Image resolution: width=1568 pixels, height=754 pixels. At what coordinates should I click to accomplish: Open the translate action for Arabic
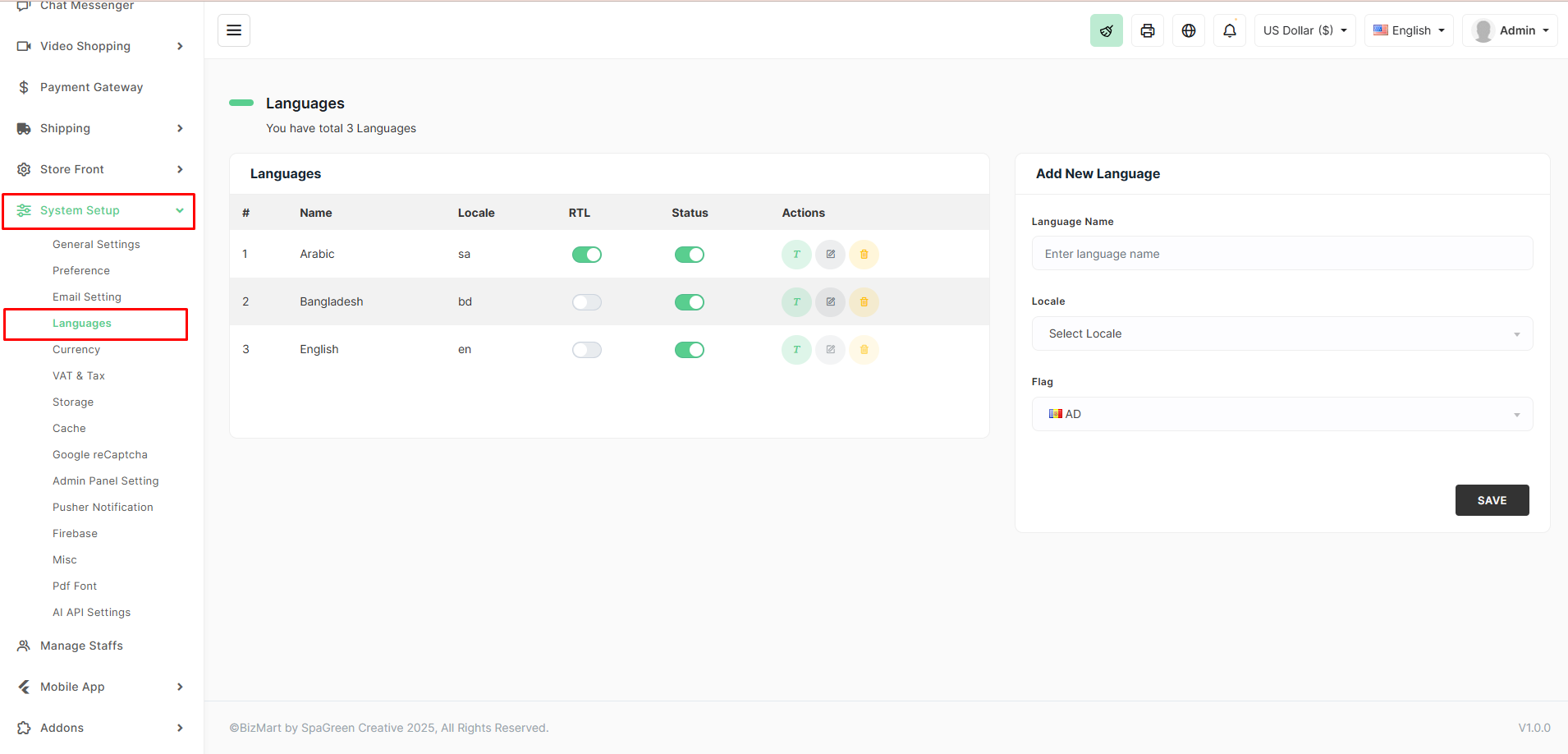pos(796,255)
